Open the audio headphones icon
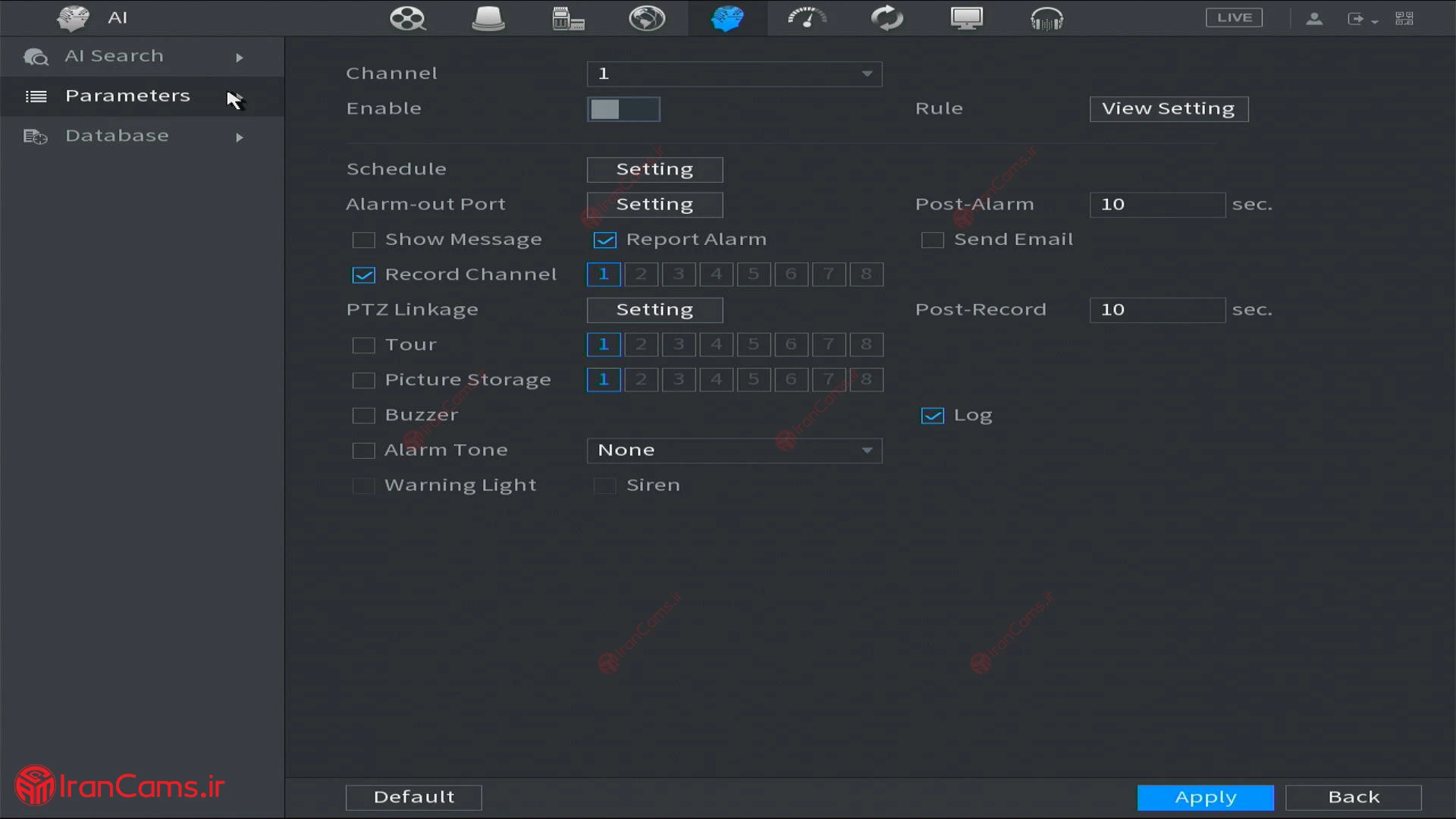 click(x=1046, y=18)
